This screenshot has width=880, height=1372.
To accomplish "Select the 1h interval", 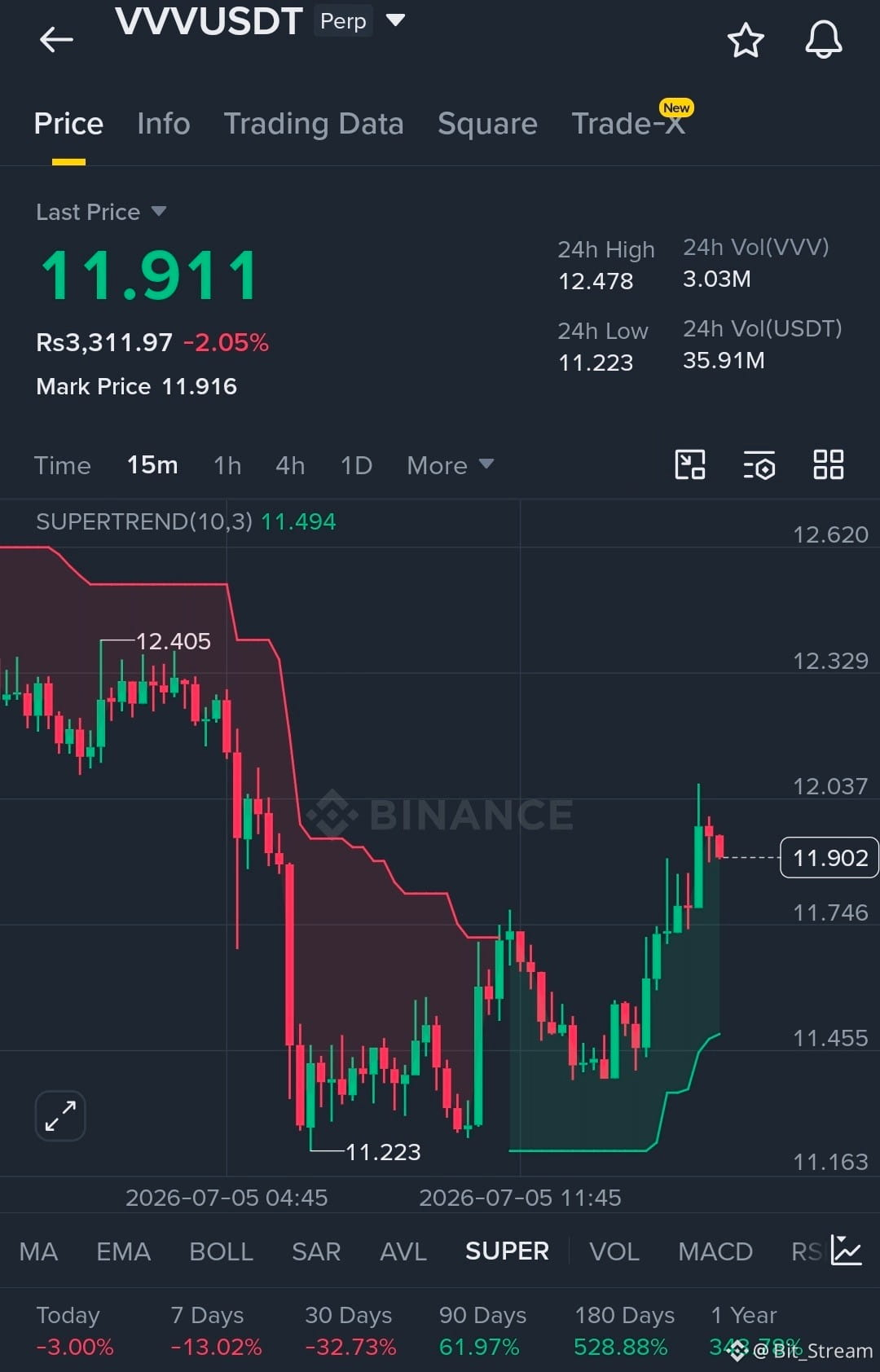I will (x=227, y=465).
